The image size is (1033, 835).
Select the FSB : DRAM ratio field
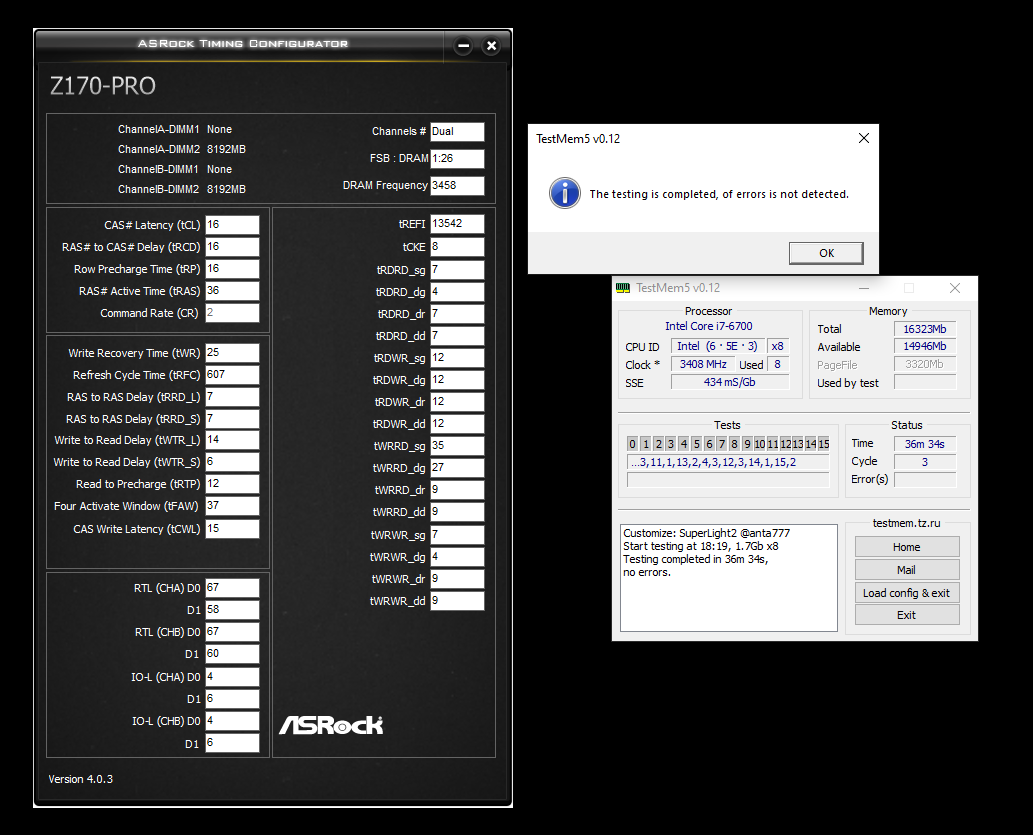pos(457,159)
